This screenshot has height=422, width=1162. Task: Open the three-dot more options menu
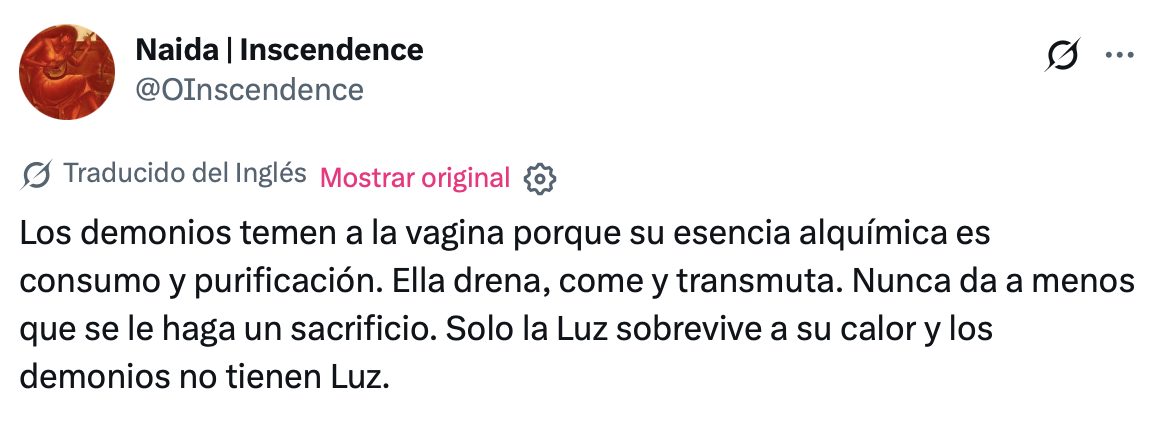click(x=1116, y=56)
